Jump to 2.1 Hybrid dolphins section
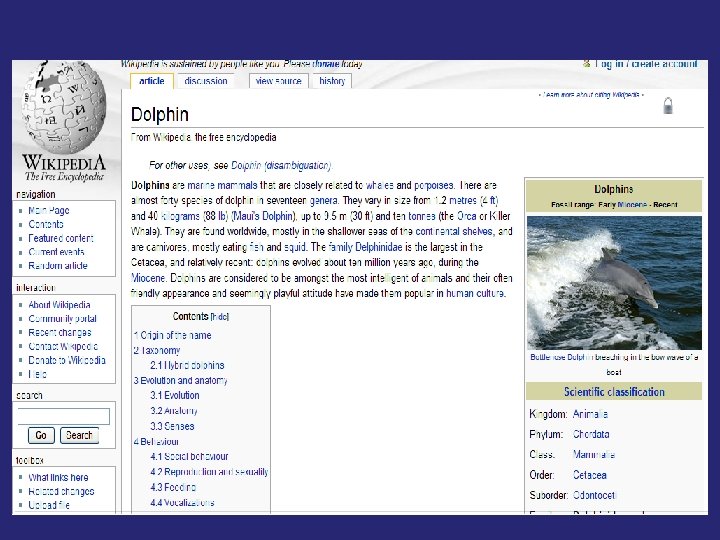 click(x=187, y=366)
